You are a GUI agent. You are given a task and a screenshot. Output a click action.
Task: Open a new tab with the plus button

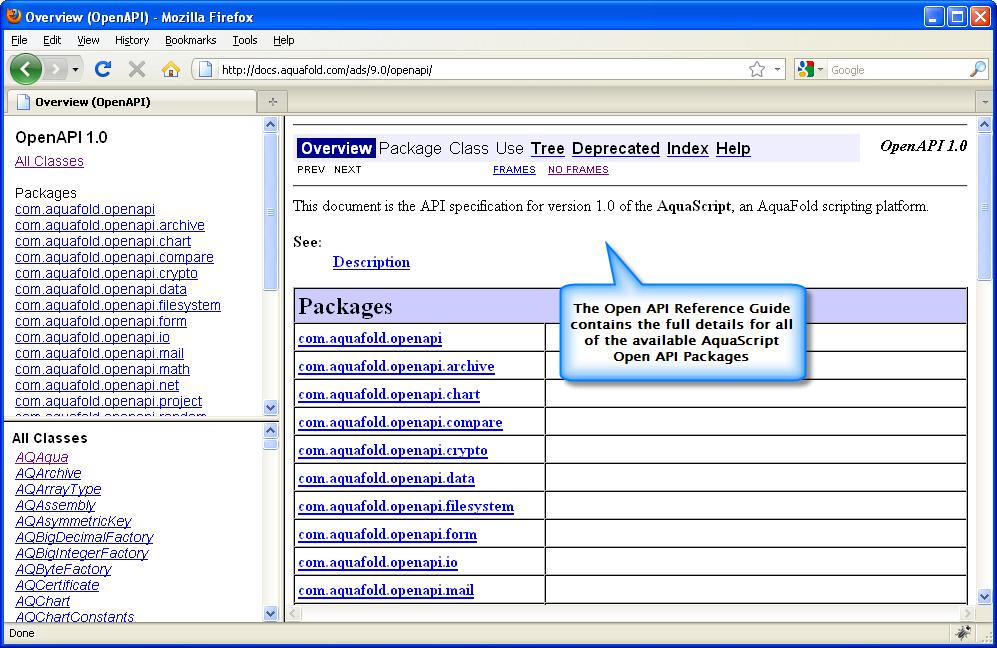point(273,102)
